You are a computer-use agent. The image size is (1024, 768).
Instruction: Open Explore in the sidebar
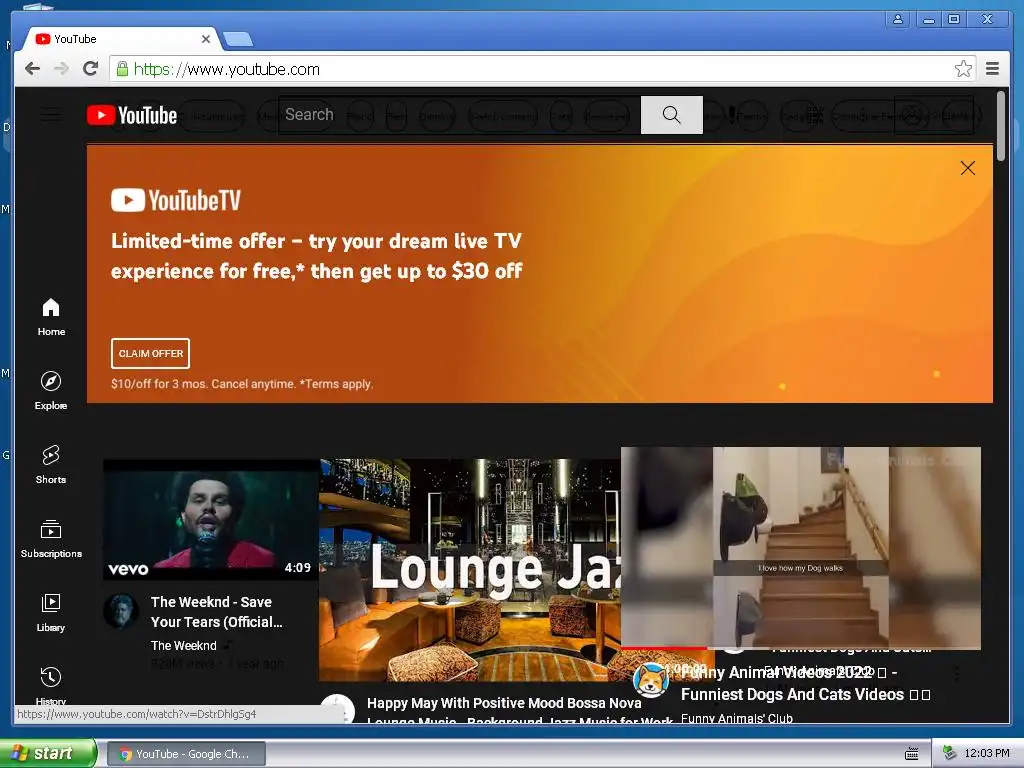[x=51, y=391]
